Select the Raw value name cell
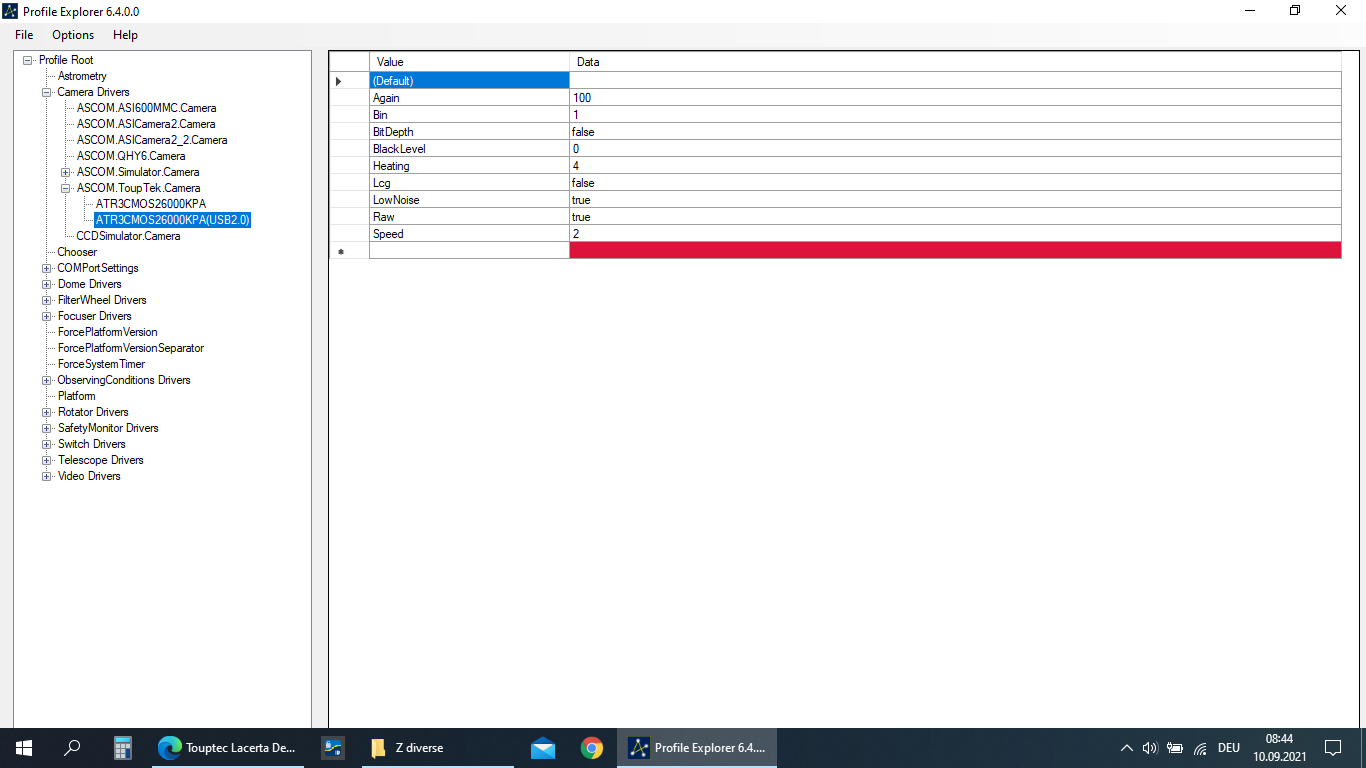 click(469, 217)
